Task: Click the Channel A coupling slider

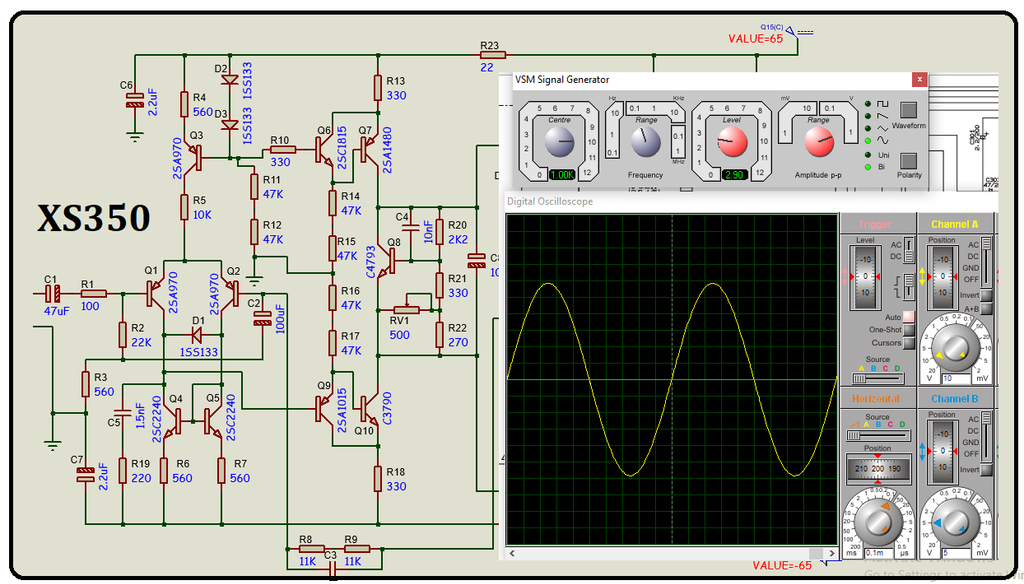Action: tap(986, 261)
